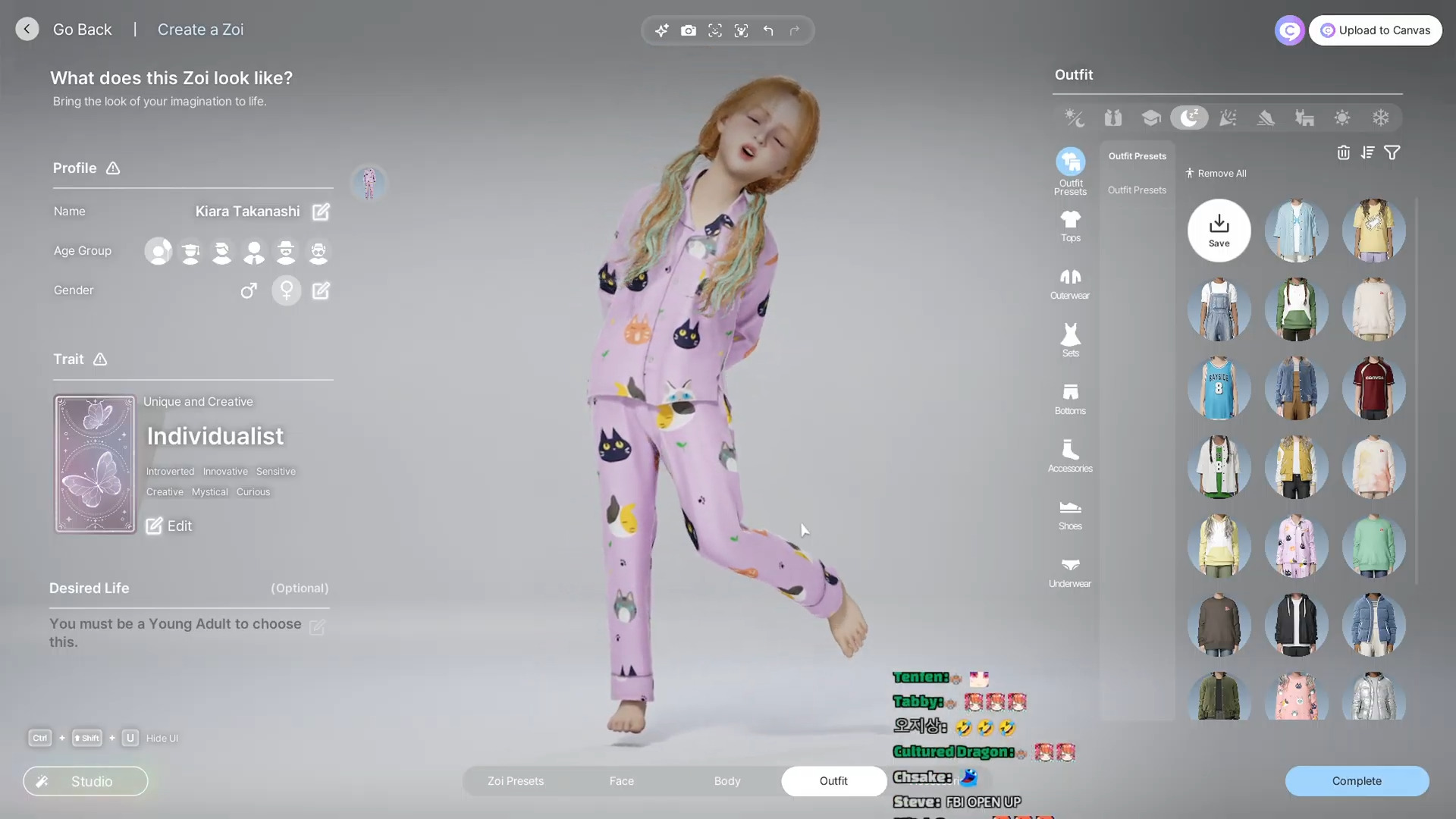Select the mint green sweatshirt outfit

click(x=1373, y=546)
